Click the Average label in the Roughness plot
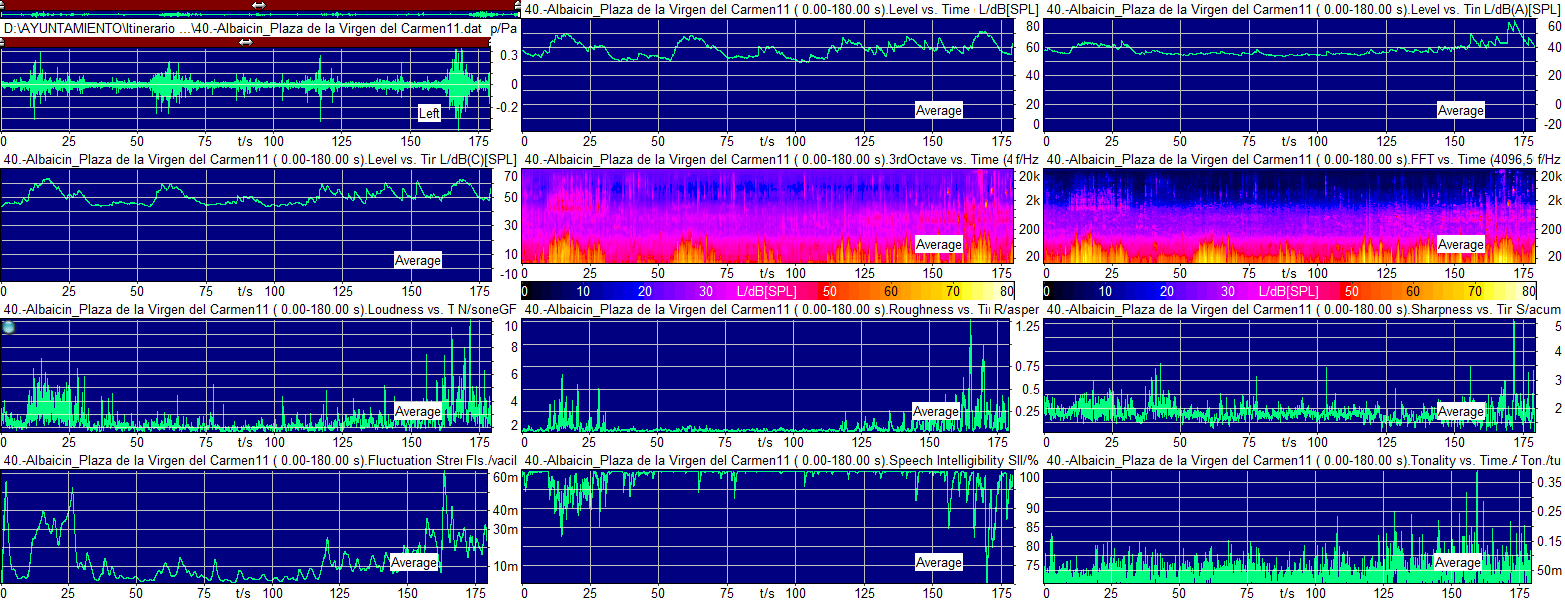This screenshot has height=602, width=1565. (x=936, y=411)
